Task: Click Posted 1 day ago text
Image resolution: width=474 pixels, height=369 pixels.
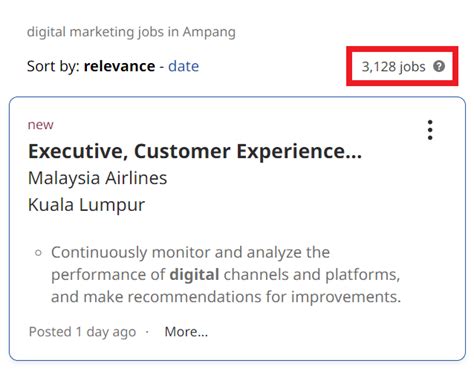Action: (82, 332)
